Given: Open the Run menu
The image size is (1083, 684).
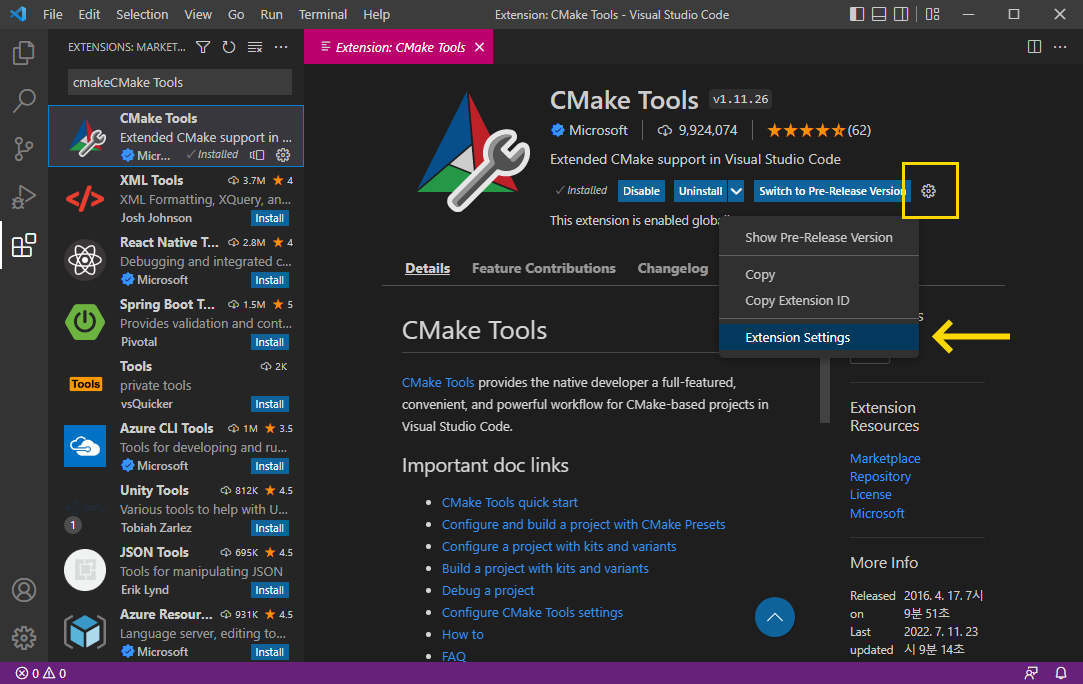Looking at the screenshot, I should [x=271, y=15].
